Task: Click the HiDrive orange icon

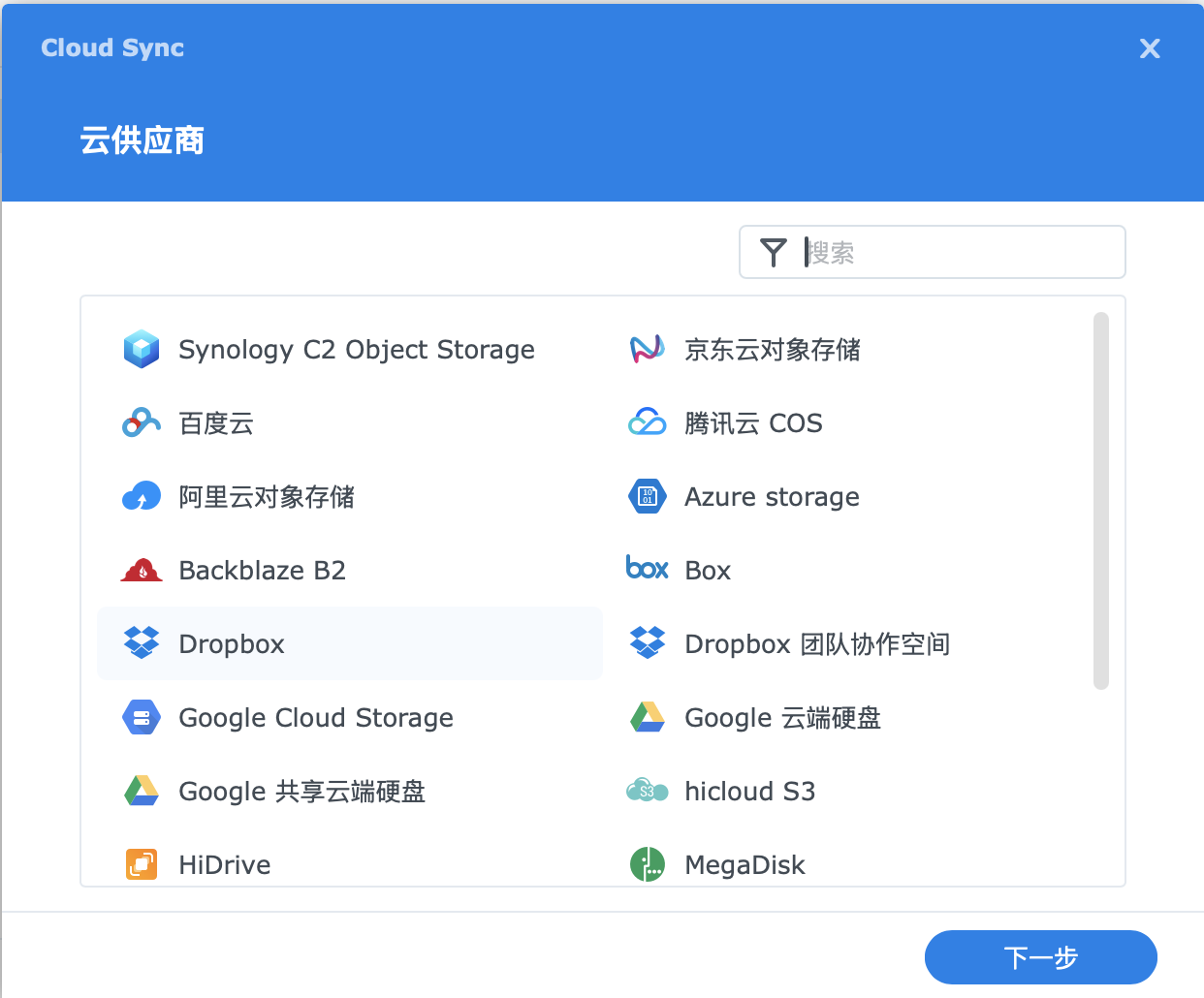Action: tap(142, 864)
